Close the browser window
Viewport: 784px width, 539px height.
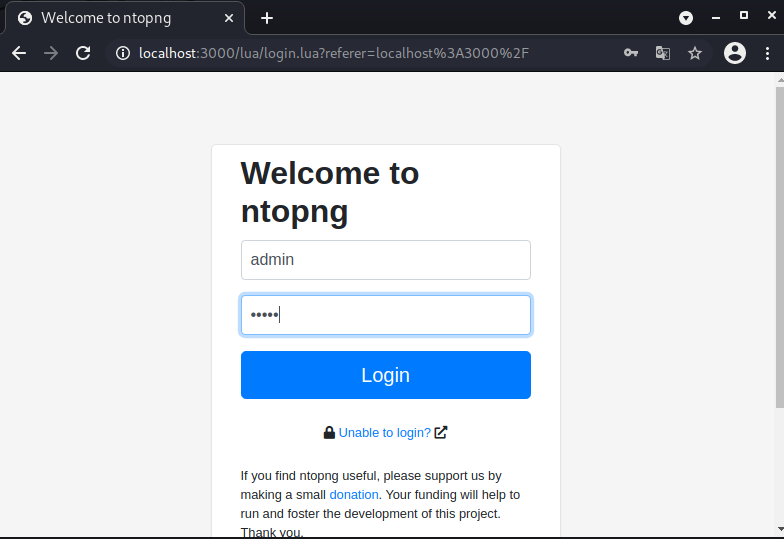pyautogui.click(x=772, y=16)
